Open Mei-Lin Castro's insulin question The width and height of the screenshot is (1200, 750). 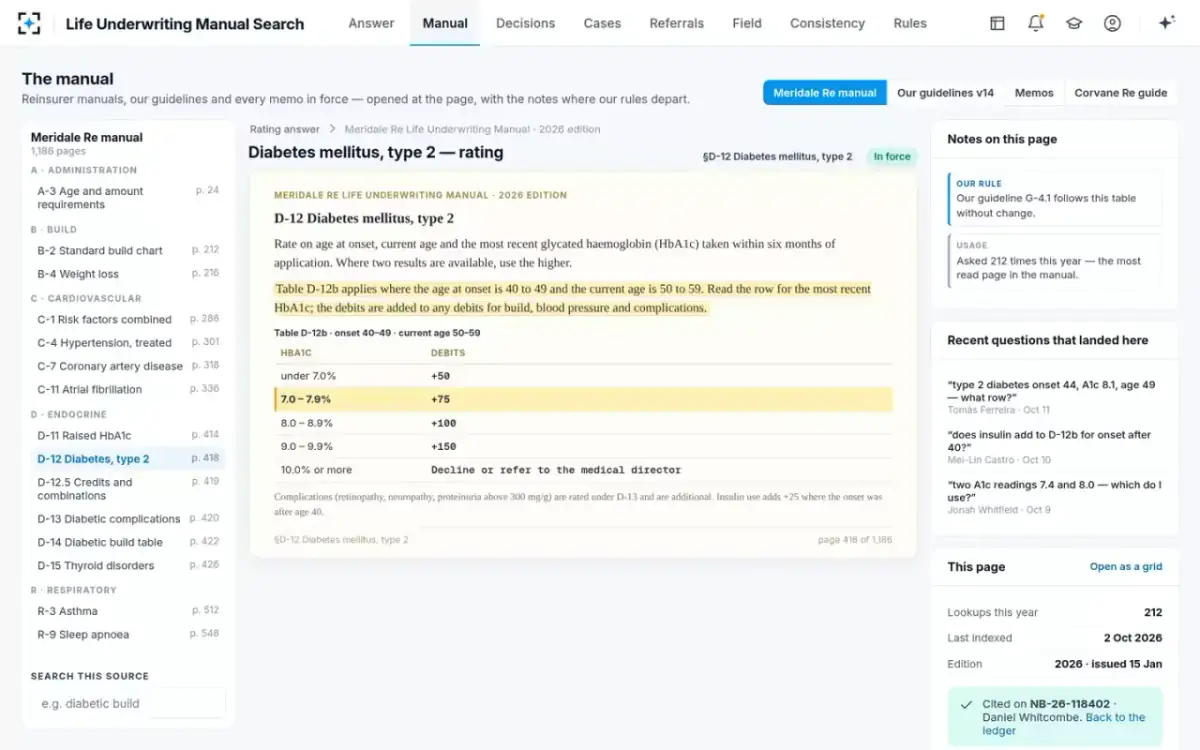[x=1054, y=447]
